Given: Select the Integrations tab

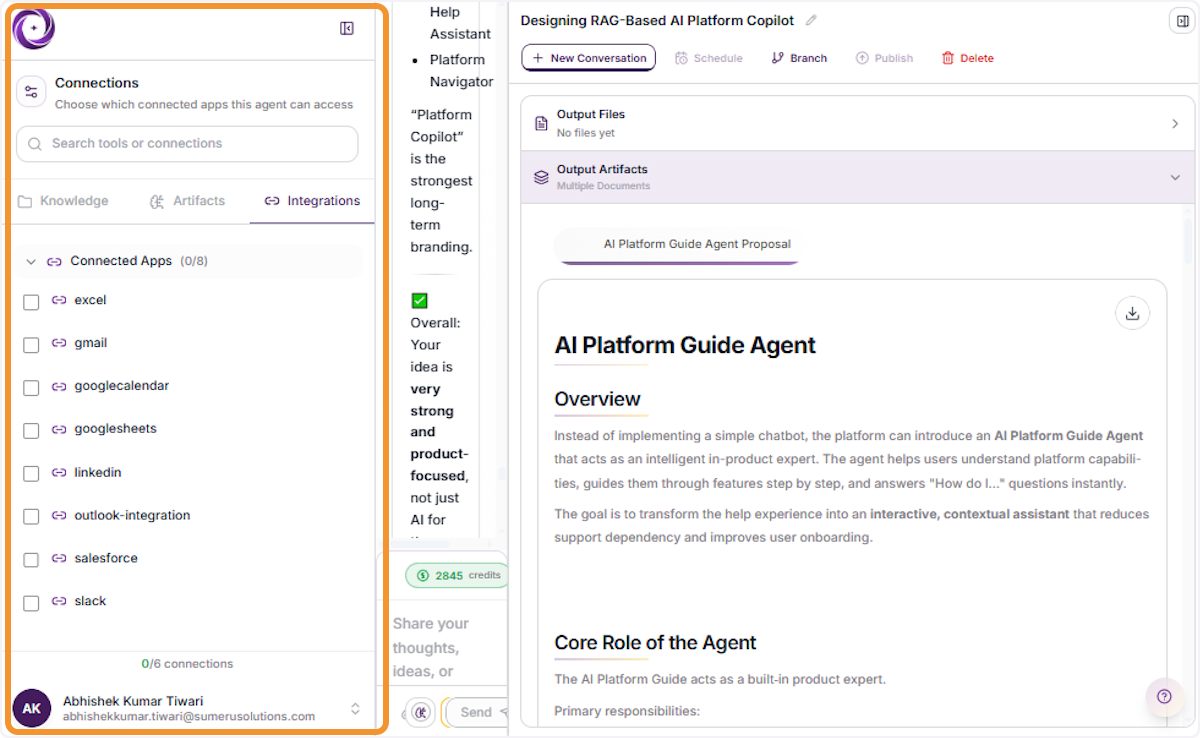Looking at the screenshot, I should click(312, 201).
